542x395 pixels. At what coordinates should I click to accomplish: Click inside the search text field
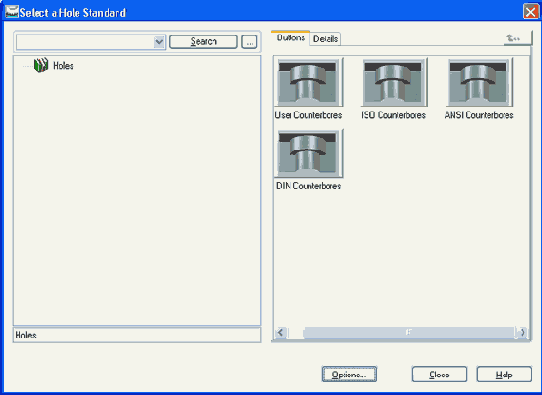pos(85,42)
